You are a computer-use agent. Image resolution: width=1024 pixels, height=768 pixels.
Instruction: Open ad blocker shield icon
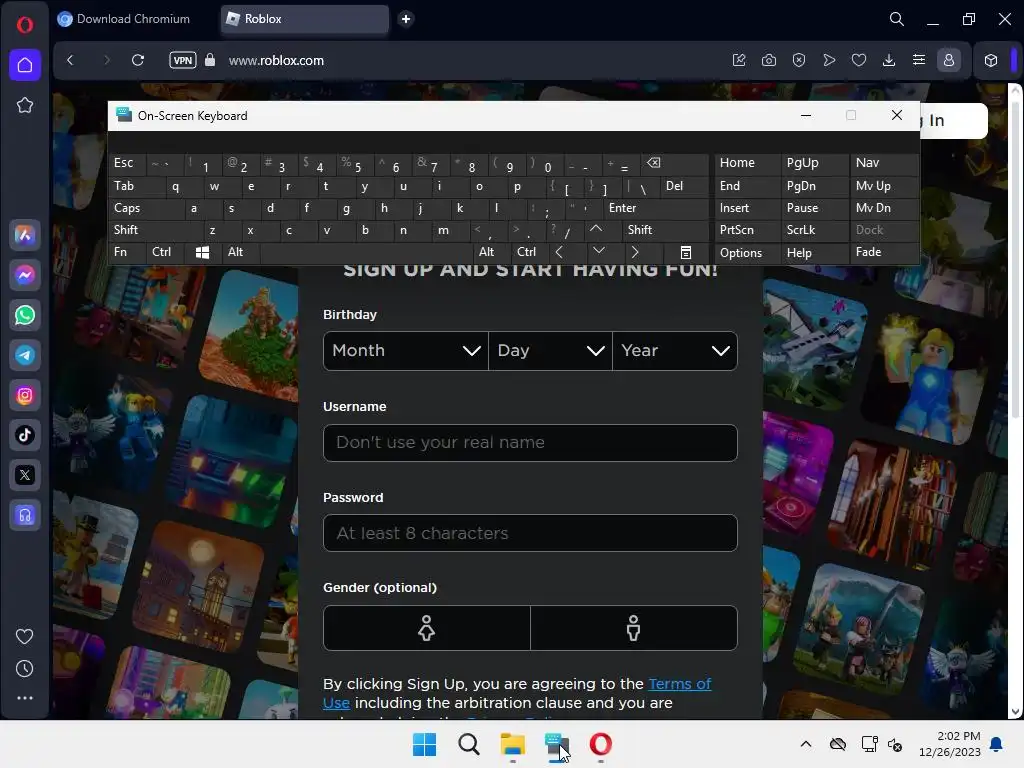point(799,60)
